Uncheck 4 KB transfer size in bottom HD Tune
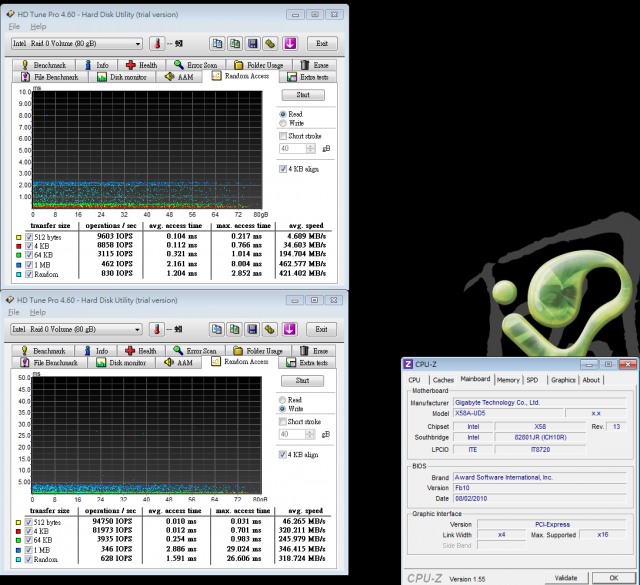Screen dimensions: 640x585 (29, 532)
